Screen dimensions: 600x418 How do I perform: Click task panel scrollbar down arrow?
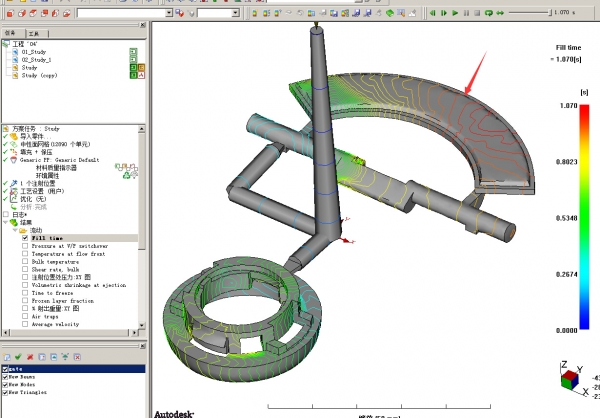(142, 325)
